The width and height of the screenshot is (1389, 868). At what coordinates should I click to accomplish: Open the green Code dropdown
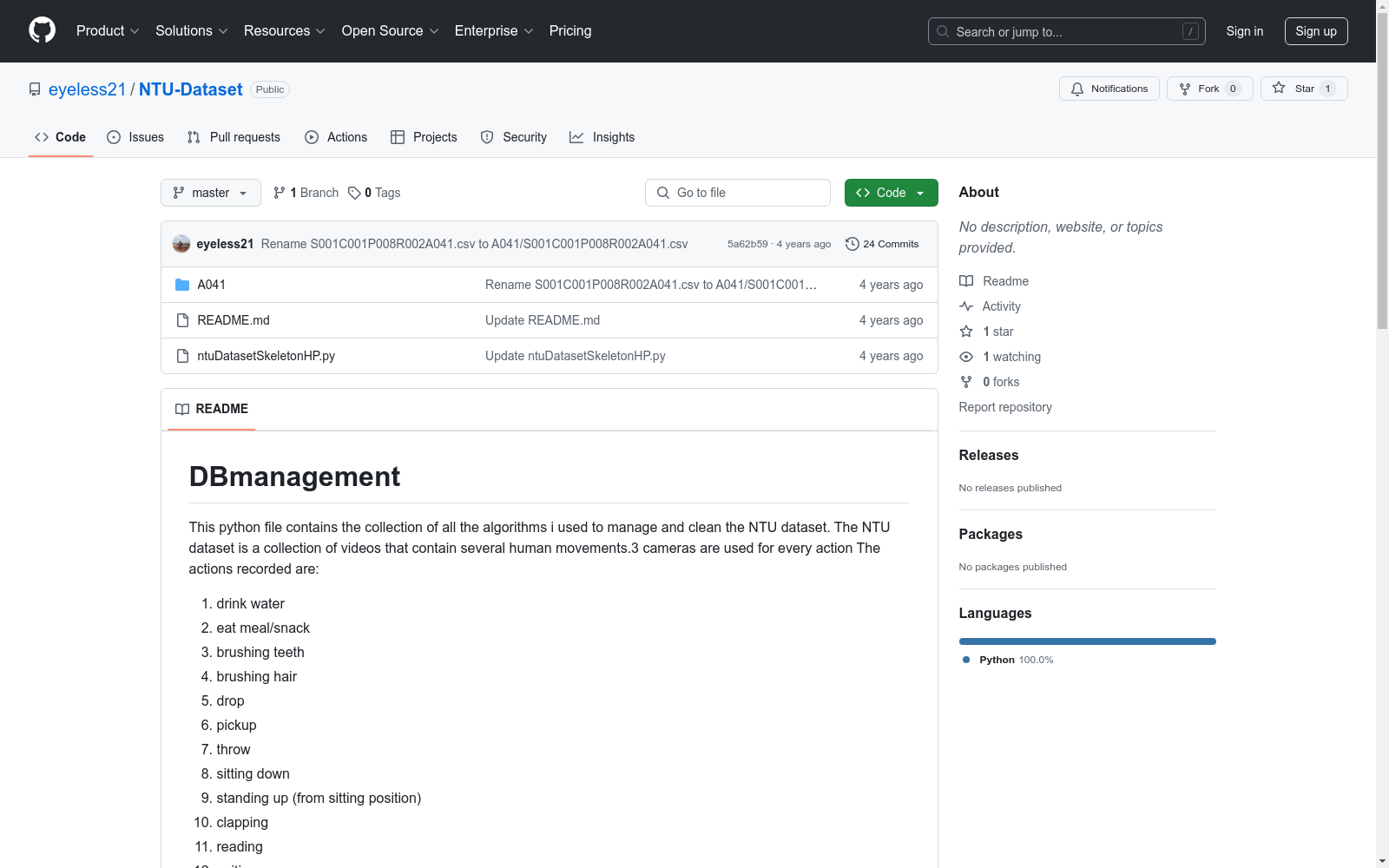891,193
